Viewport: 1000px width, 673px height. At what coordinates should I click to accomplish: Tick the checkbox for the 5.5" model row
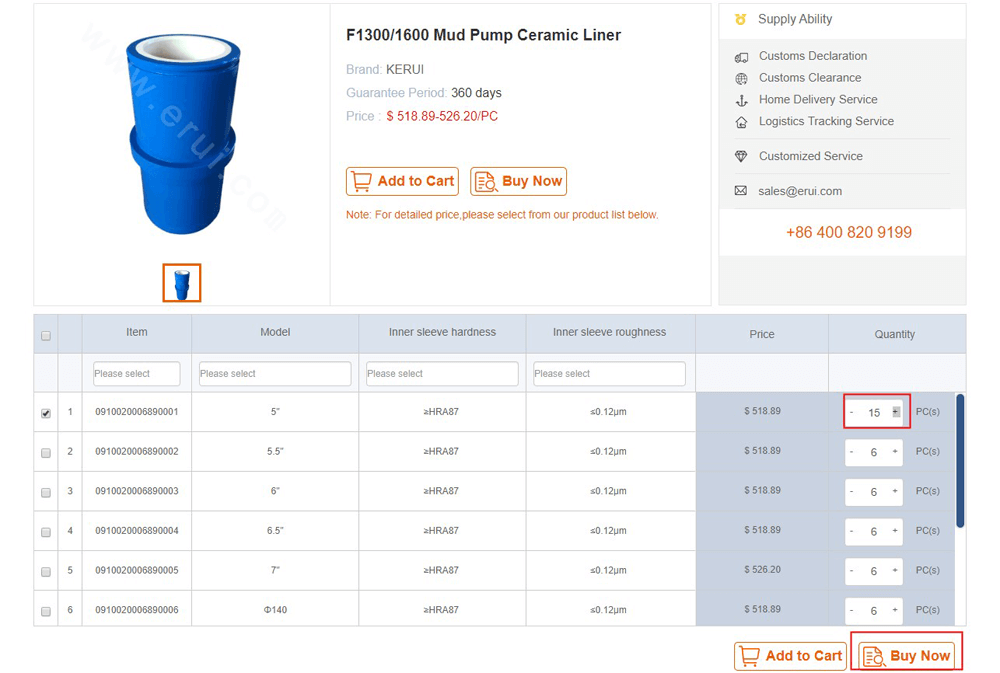tap(46, 453)
